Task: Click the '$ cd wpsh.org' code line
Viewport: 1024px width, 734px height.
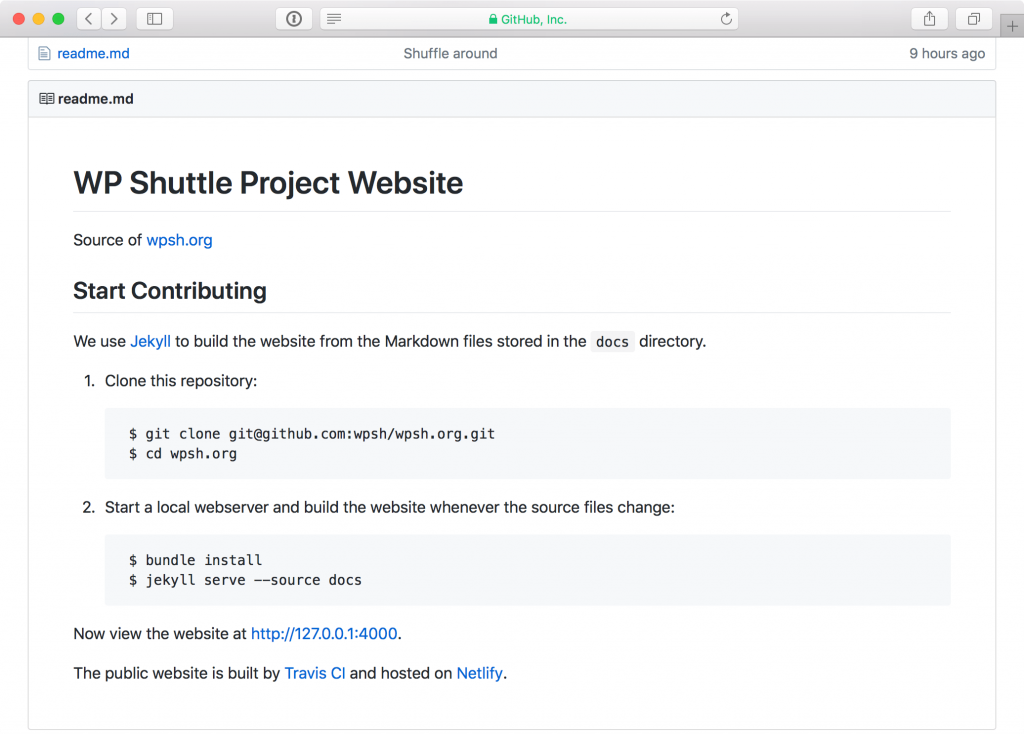Action: 183,453
